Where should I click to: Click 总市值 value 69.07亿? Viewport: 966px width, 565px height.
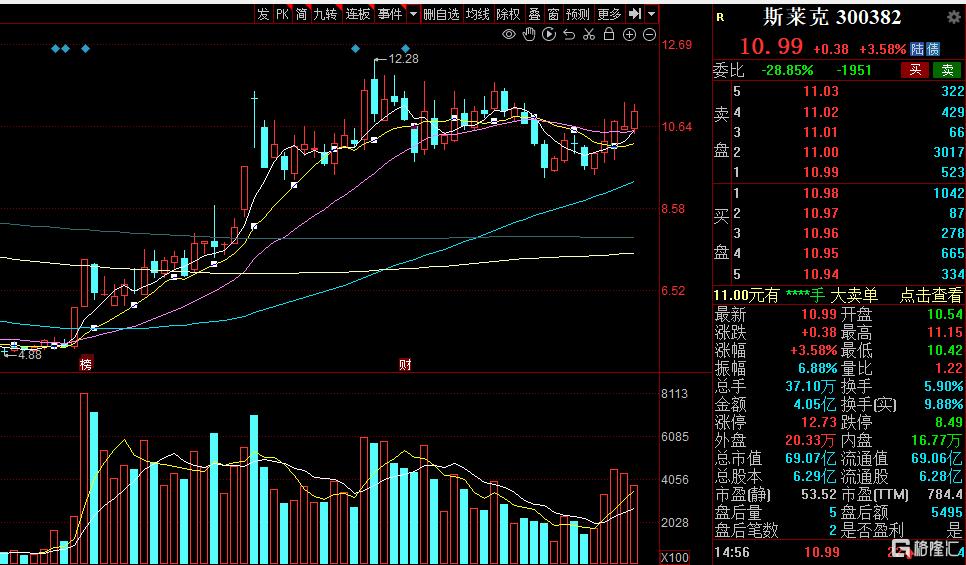point(811,458)
